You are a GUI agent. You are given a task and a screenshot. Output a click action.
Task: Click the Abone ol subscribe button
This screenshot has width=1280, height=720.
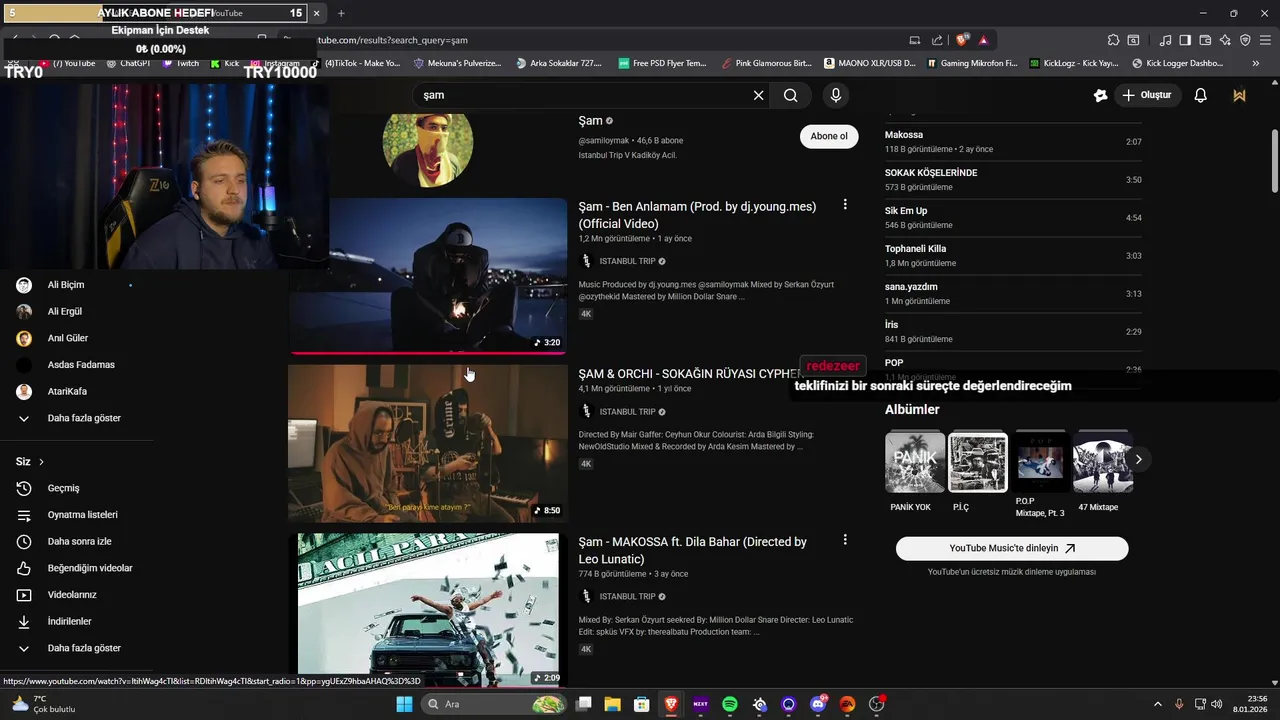pos(829,136)
